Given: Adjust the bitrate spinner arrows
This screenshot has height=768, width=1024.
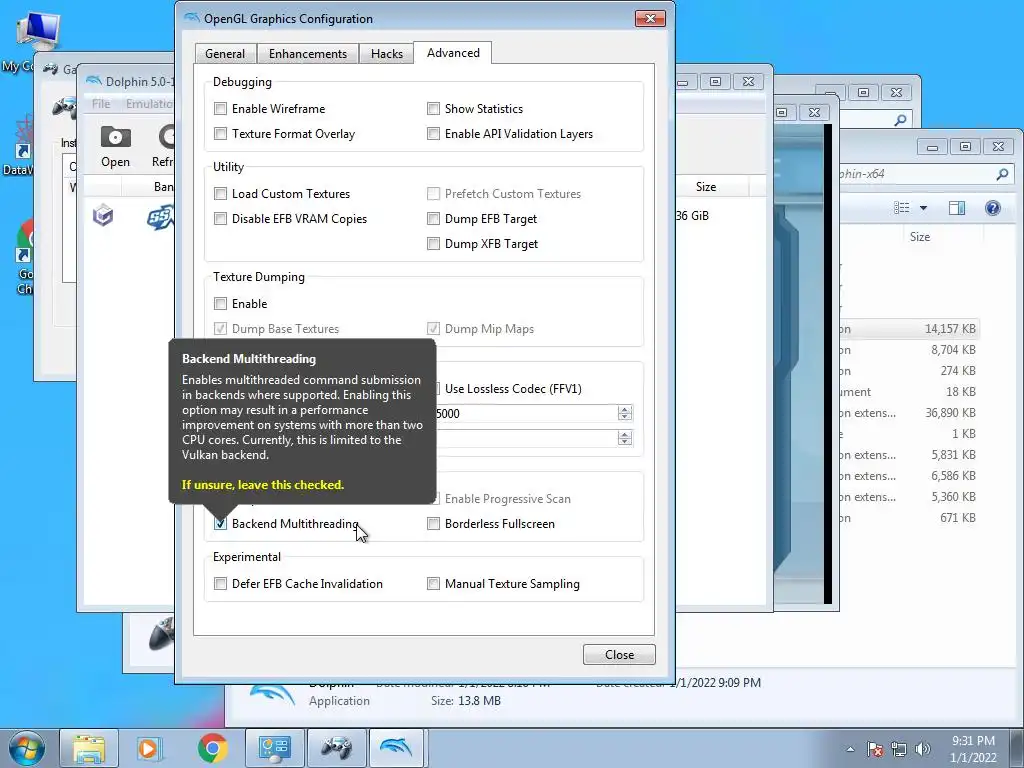Looking at the screenshot, I should (625, 413).
